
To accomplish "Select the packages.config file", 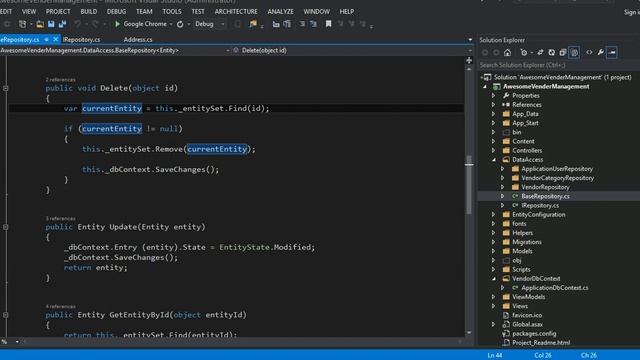I will point(534,333).
